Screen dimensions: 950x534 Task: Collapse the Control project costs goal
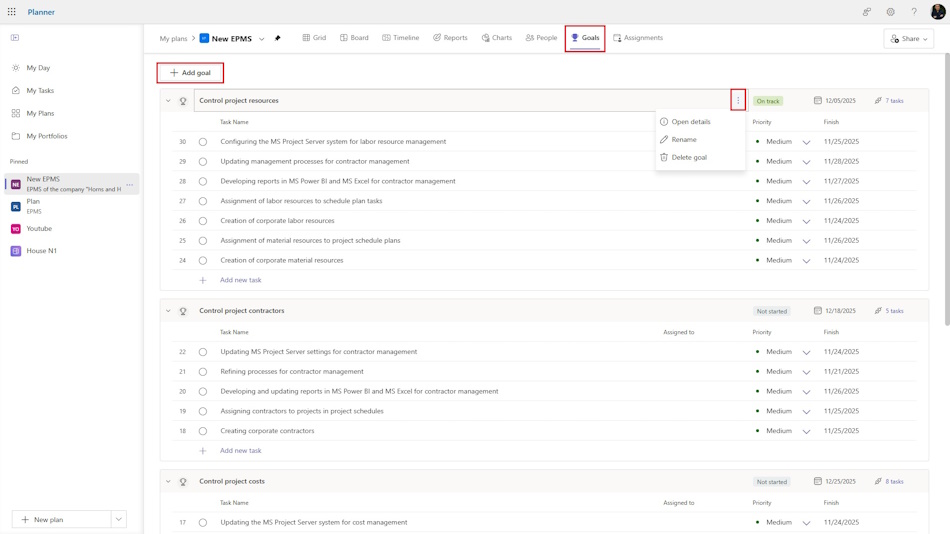pos(168,482)
